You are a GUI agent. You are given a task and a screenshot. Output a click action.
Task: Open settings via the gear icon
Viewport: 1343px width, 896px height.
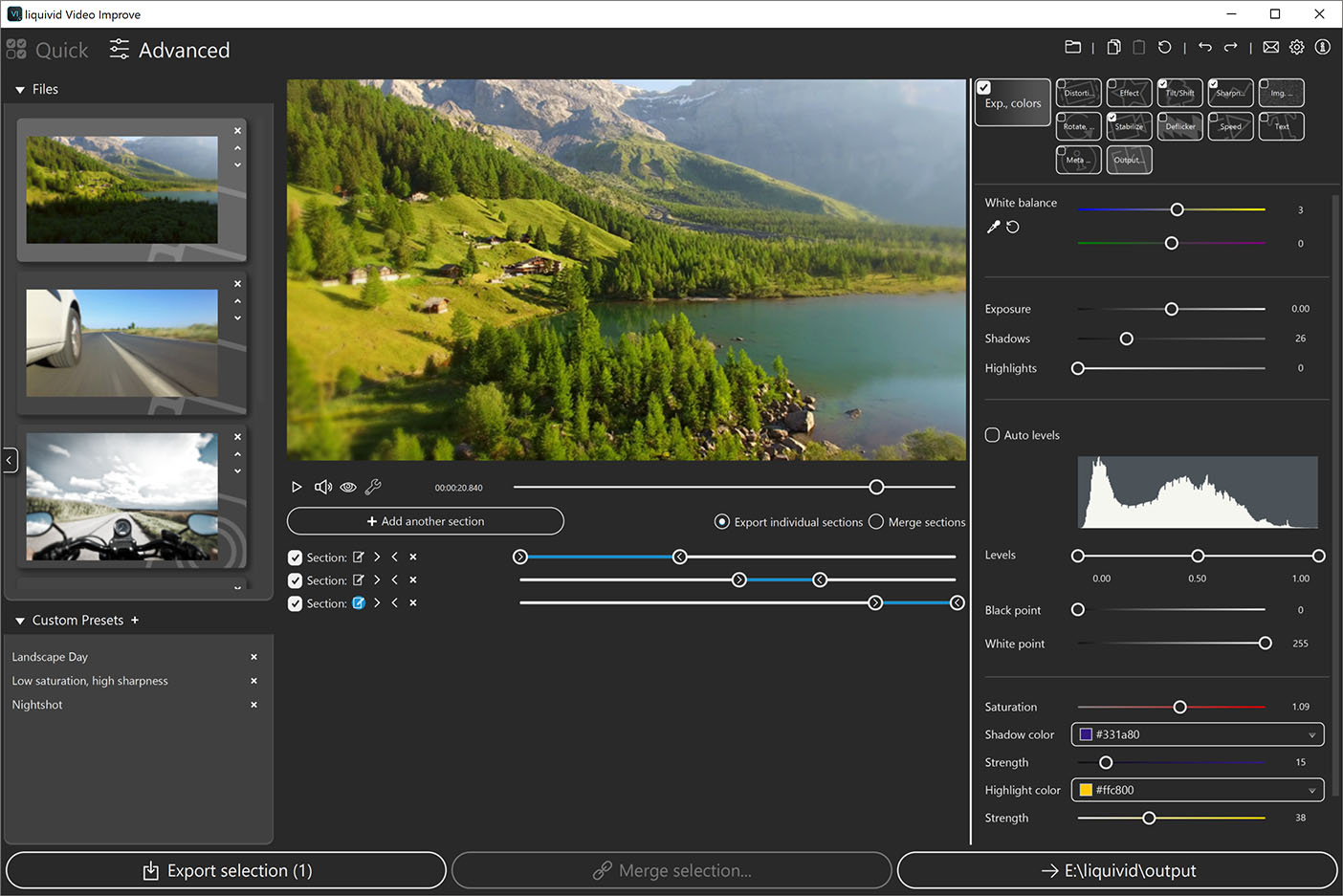(x=1296, y=46)
